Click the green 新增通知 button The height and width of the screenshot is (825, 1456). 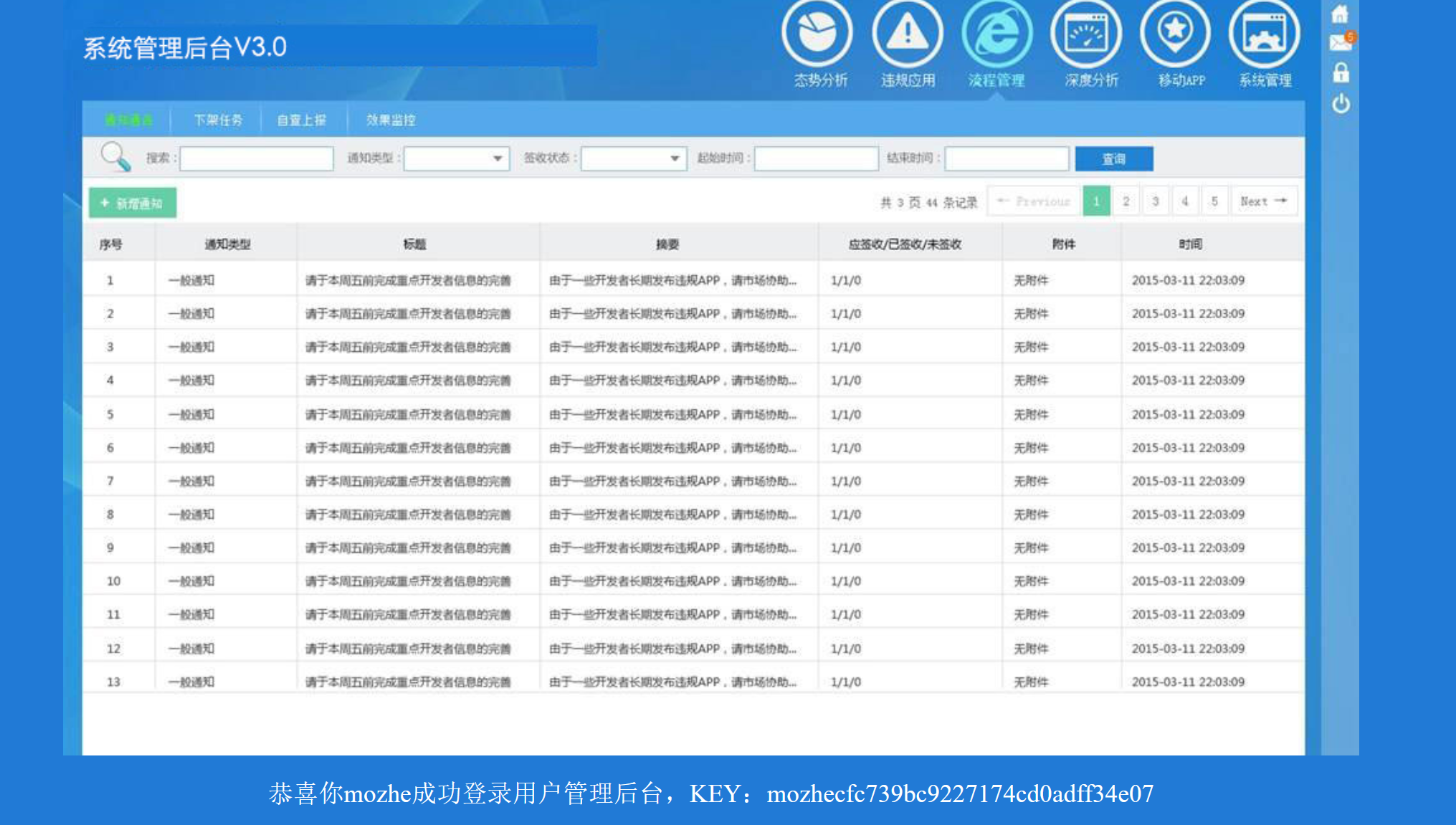pos(133,203)
